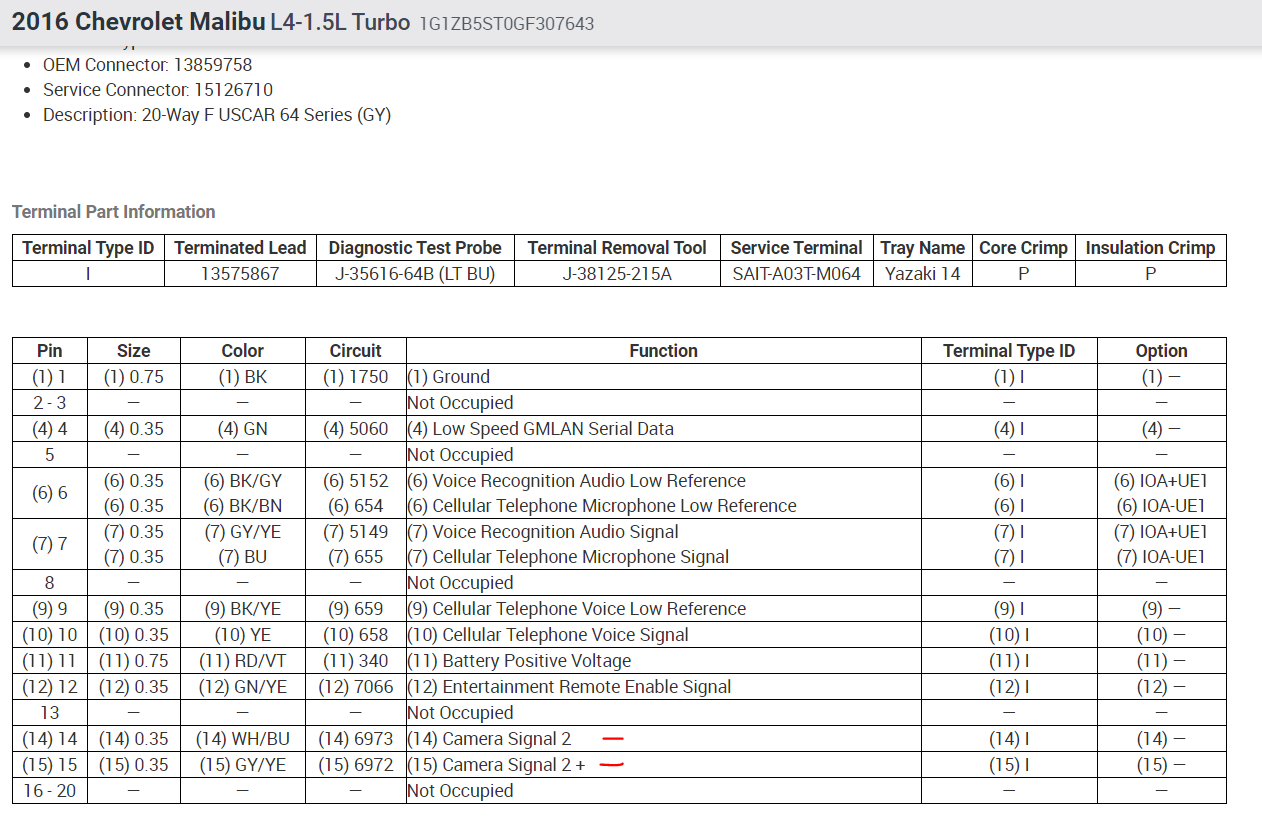Select test probe J-35616-64B (LT BU)
The width and height of the screenshot is (1262, 825).
pyautogui.click(x=415, y=273)
